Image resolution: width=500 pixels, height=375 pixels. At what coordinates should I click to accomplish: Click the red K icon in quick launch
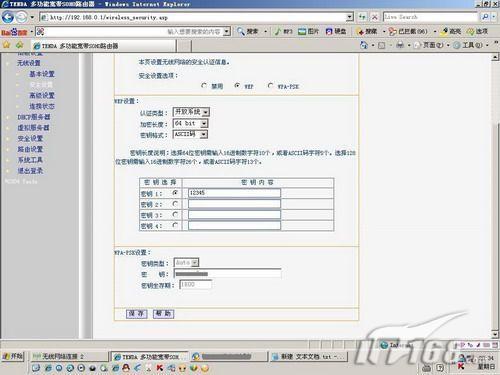tap(160, 368)
